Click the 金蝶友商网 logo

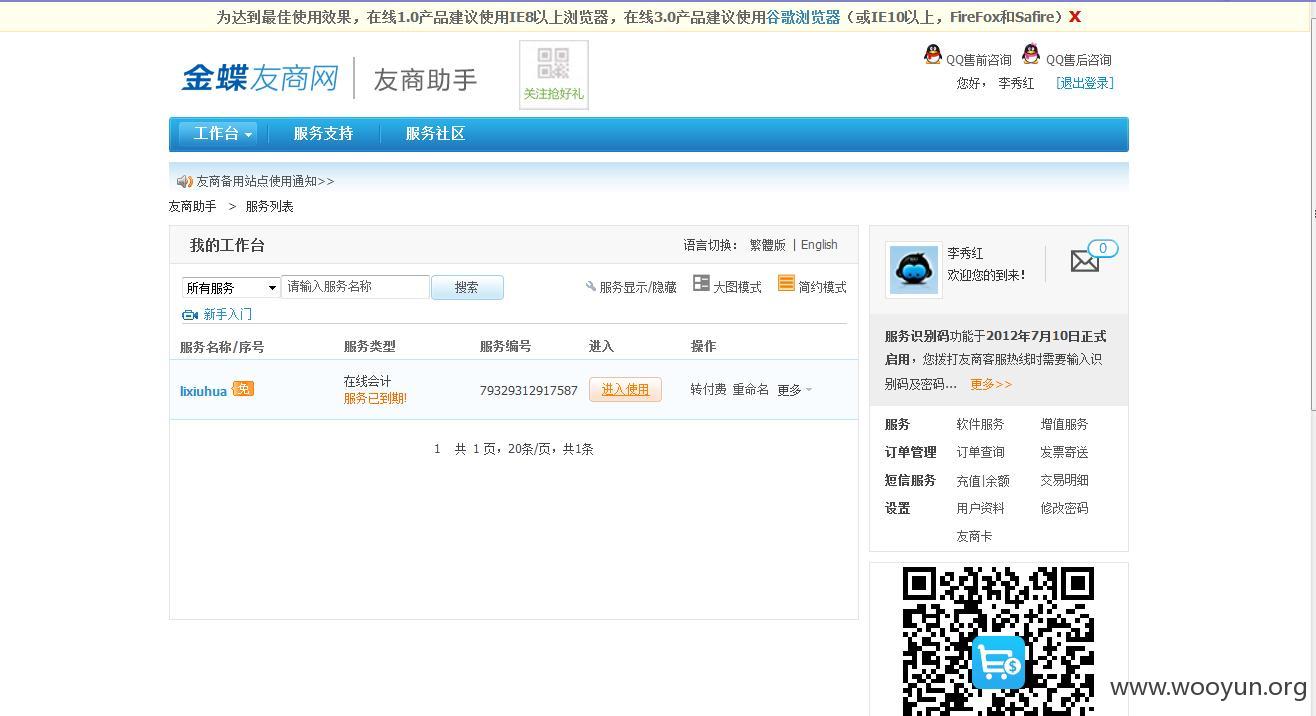tap(260, 78)
